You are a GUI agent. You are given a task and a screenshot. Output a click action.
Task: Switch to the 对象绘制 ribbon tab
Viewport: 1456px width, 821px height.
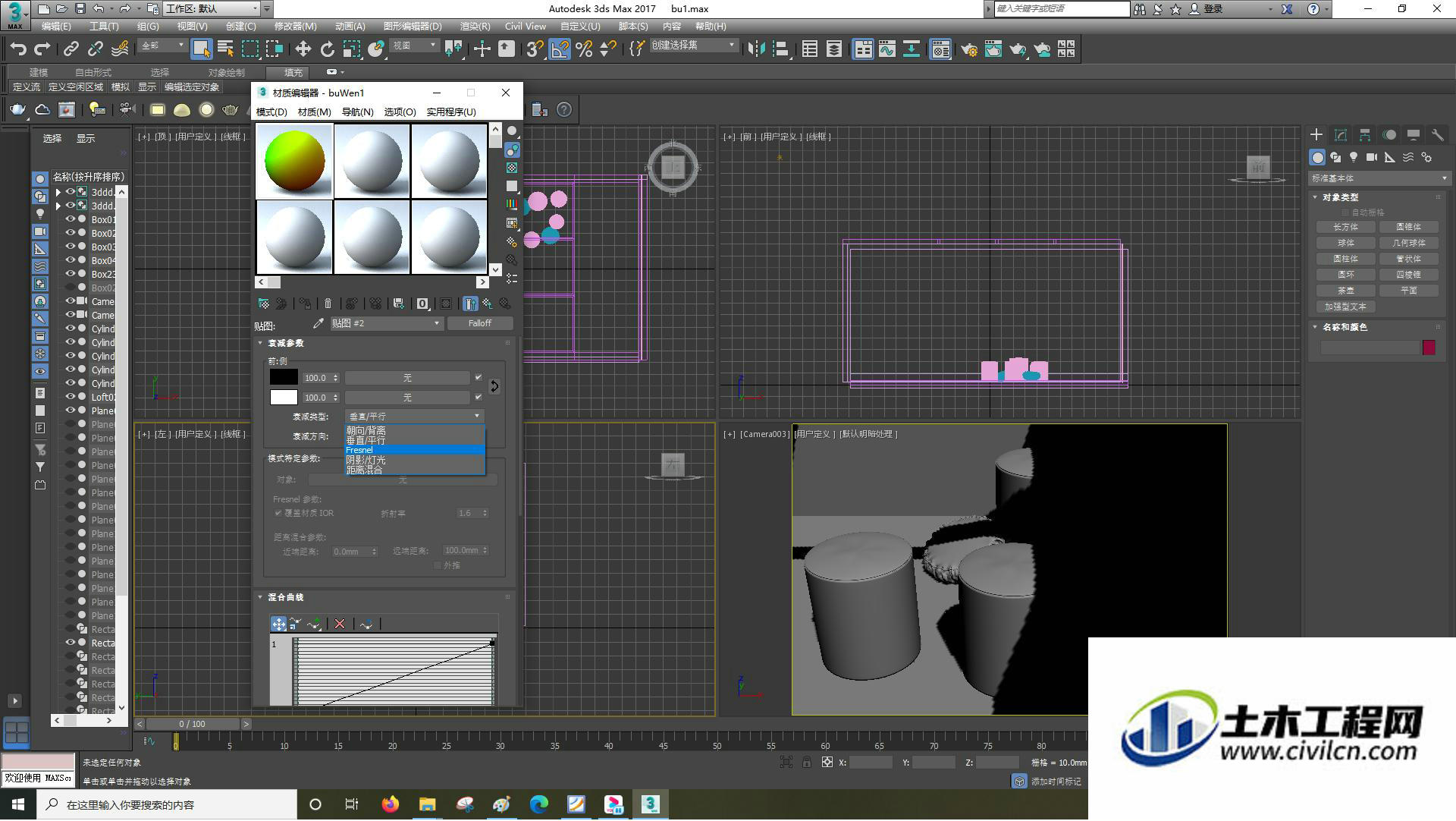tap(226, 72)
